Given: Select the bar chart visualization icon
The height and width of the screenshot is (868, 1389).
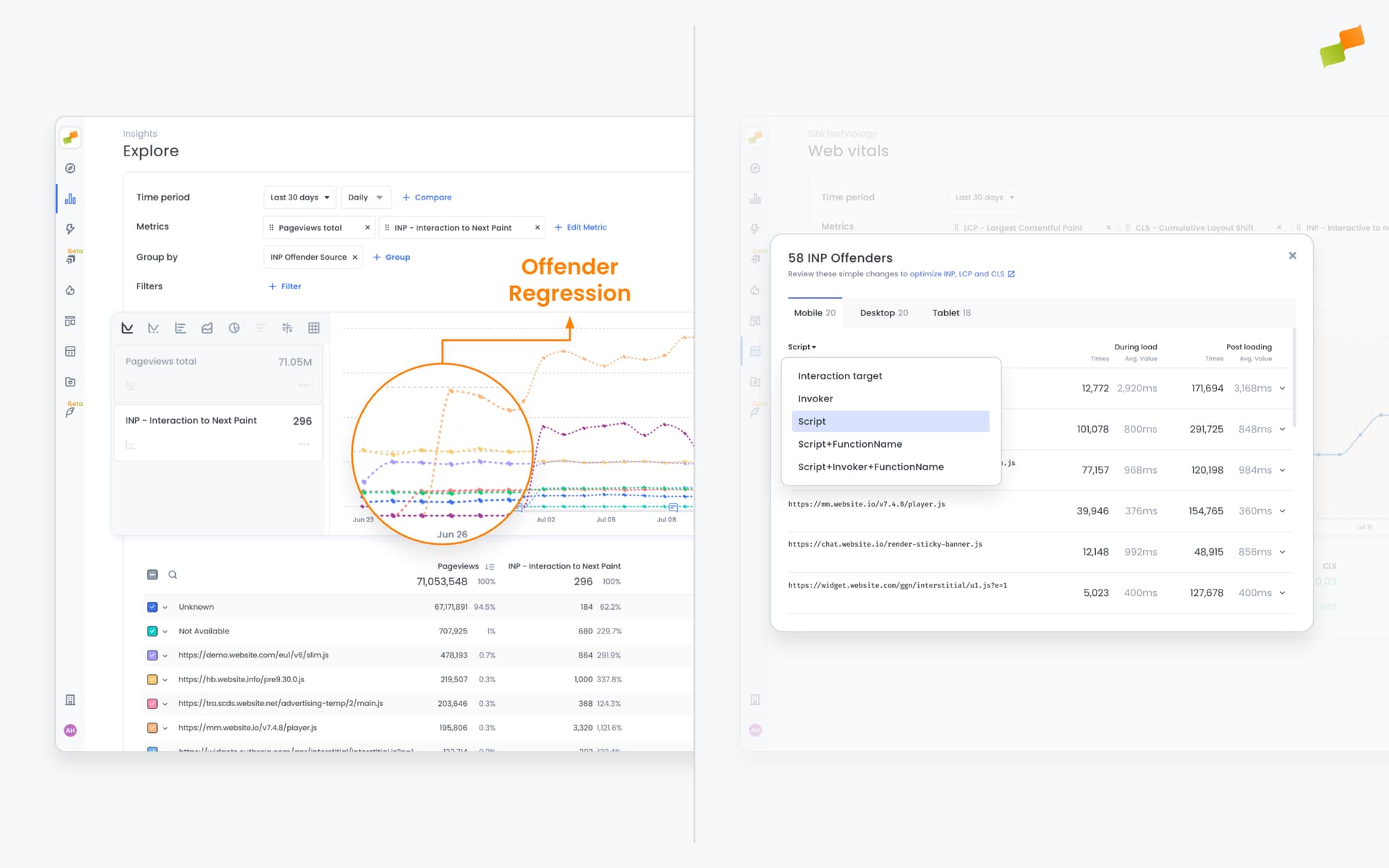Looking at the screenshot, I should click(x=180, y=328).
